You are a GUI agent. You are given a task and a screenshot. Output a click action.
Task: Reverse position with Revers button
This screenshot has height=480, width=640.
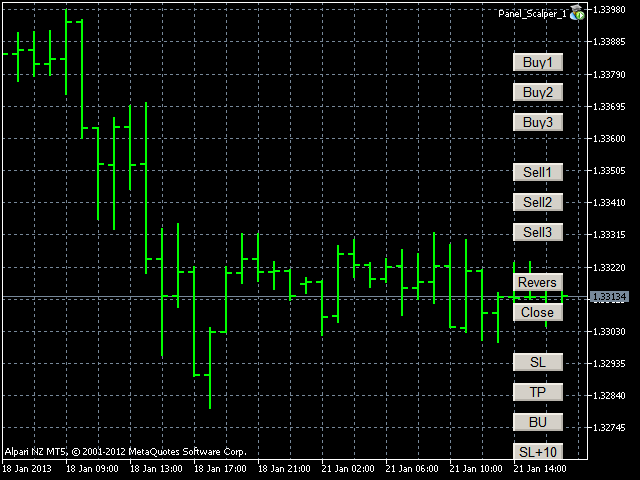(x=538, y=282)
